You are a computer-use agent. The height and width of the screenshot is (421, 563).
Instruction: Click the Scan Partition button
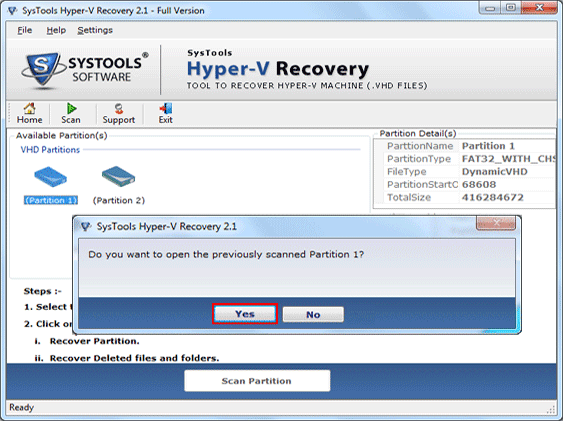(x=257, y=381)
